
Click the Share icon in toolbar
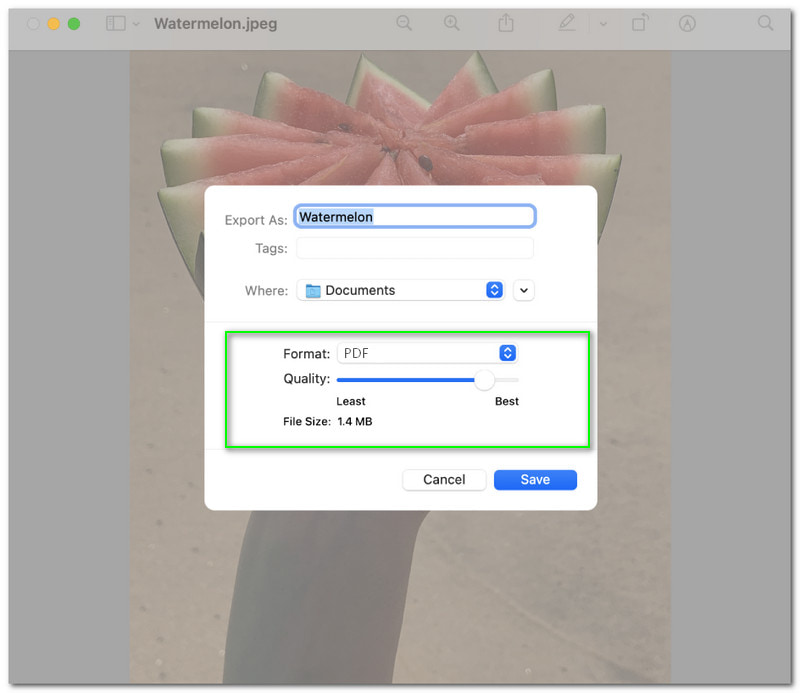tap(506, 23)
